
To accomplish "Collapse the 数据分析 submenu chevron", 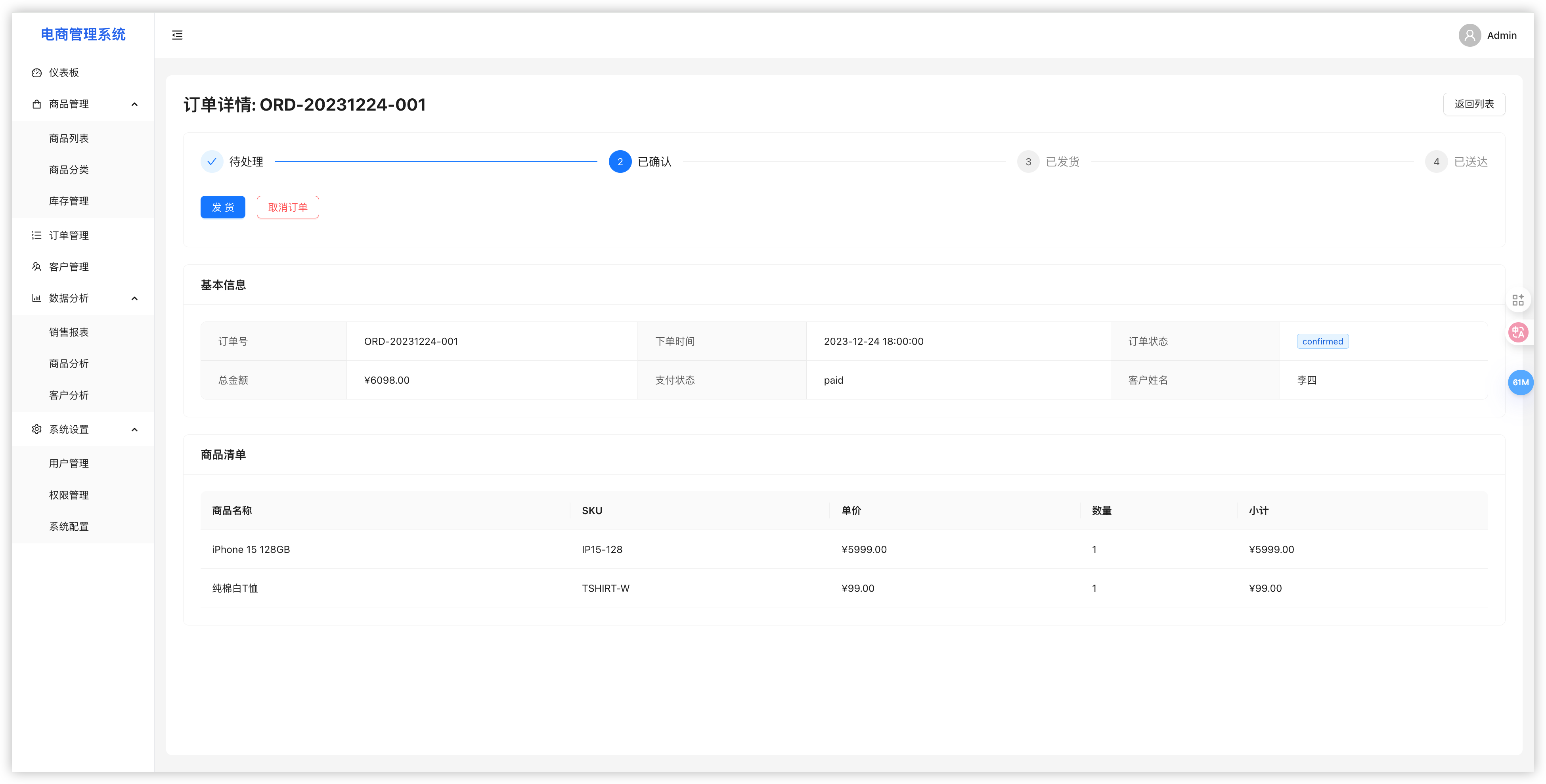I will (x=134, y=298).
